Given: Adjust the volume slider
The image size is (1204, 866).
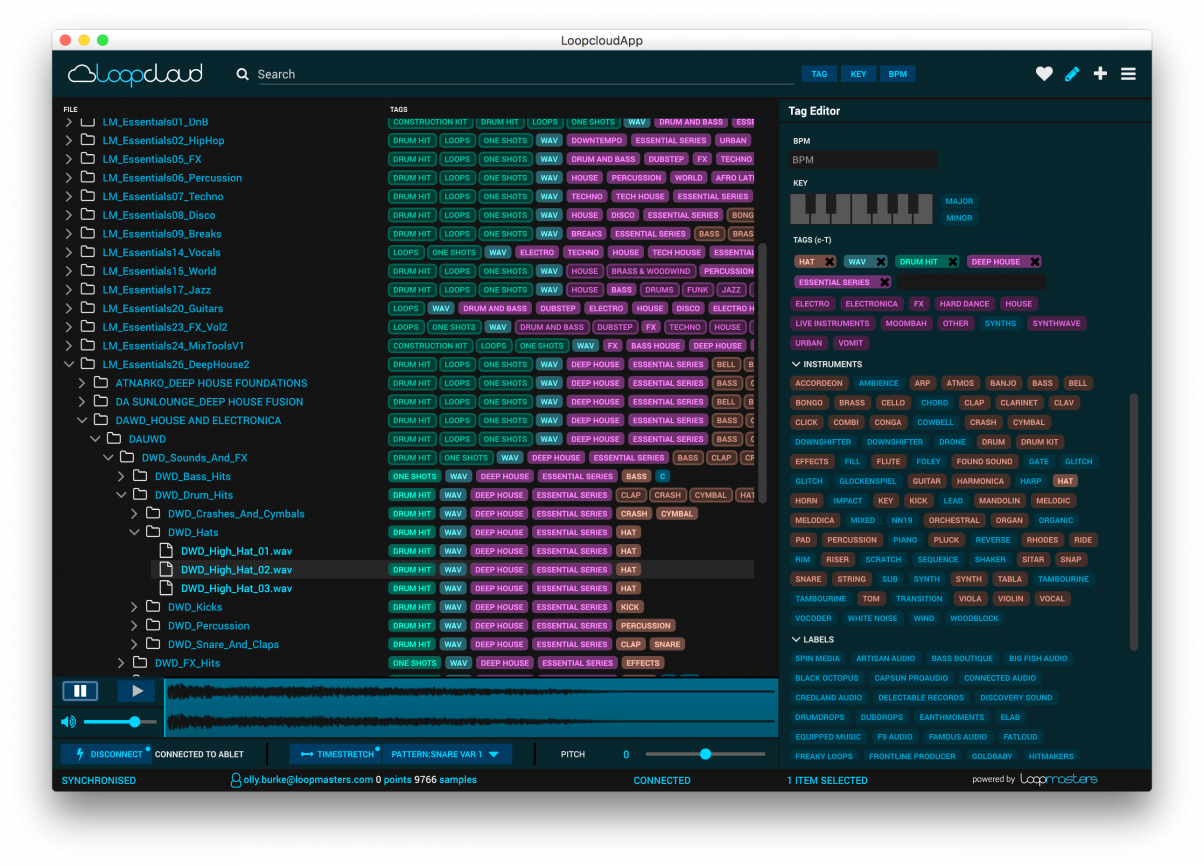Looking at the screenshot, I should 120,722.
